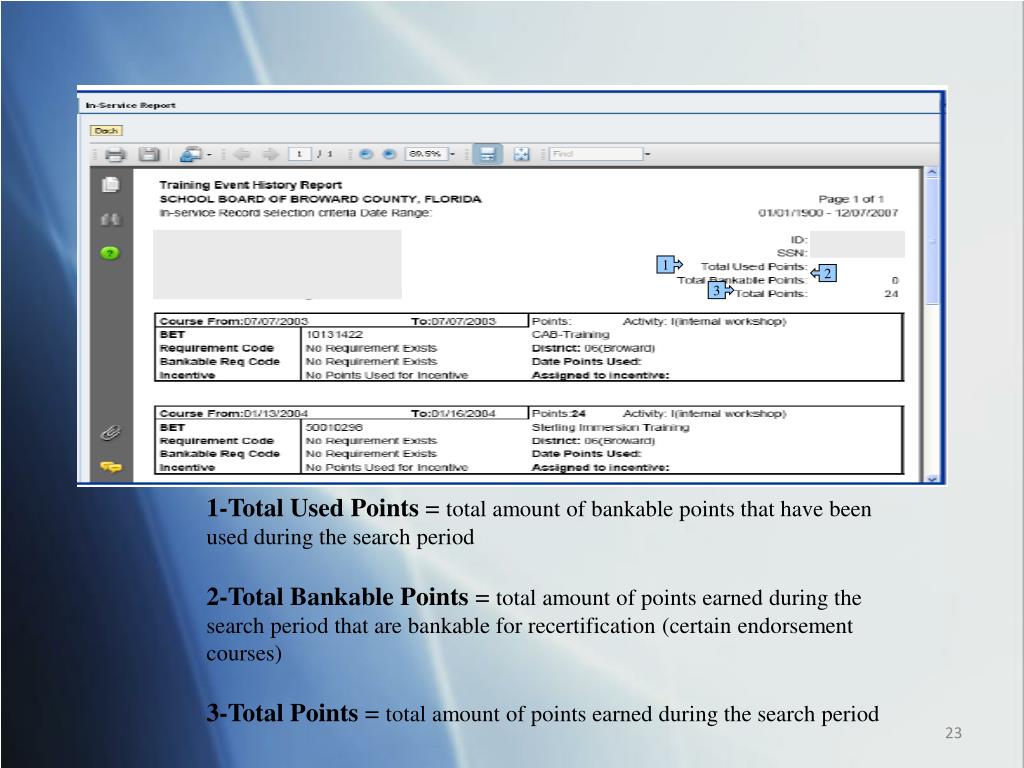
Task: Open the yellow Comments panel icon
Action: 111,466
